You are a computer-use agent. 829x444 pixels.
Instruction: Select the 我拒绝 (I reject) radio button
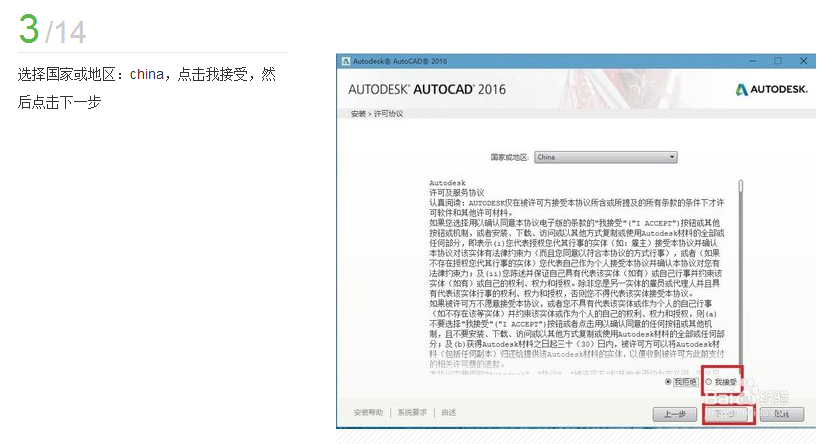click(x=668, y=382)
